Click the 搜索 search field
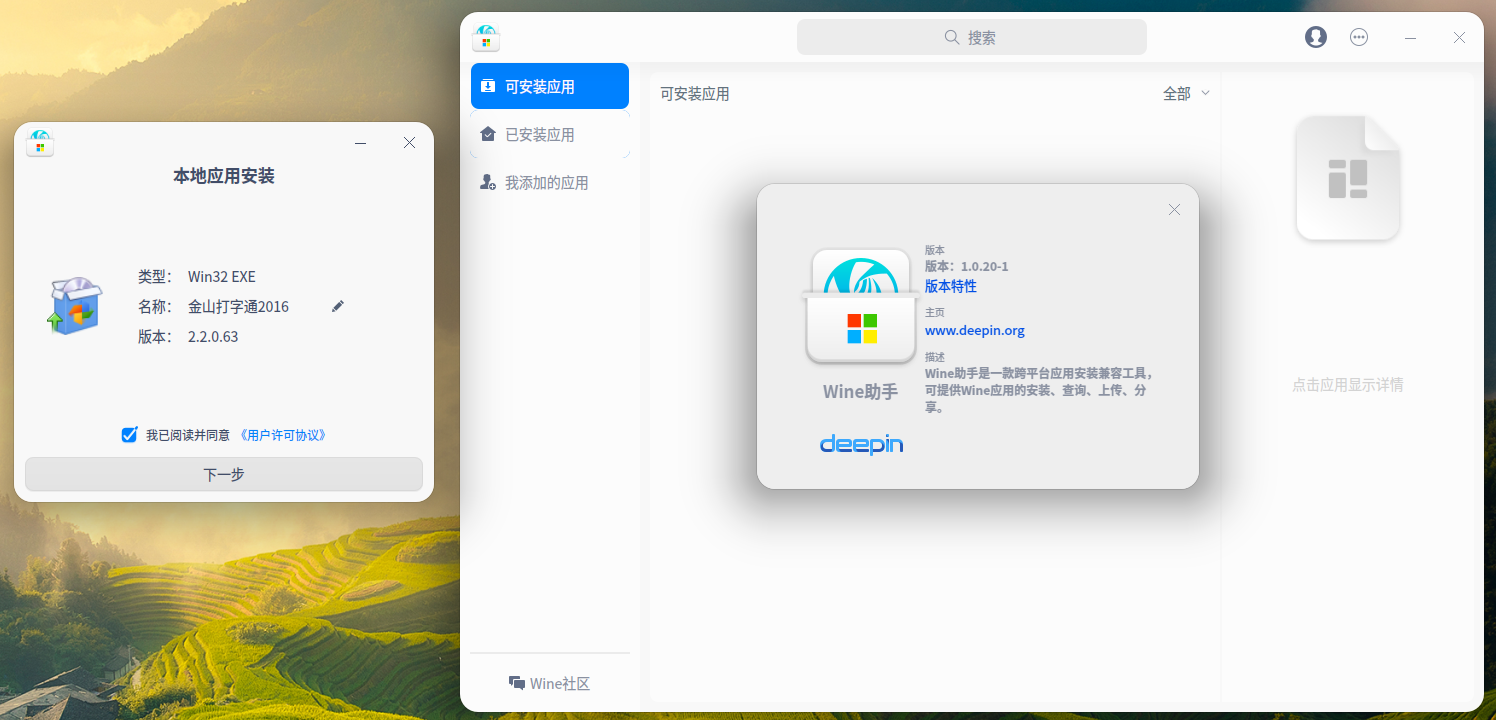 pyautogui.click(x=971, y=37)
